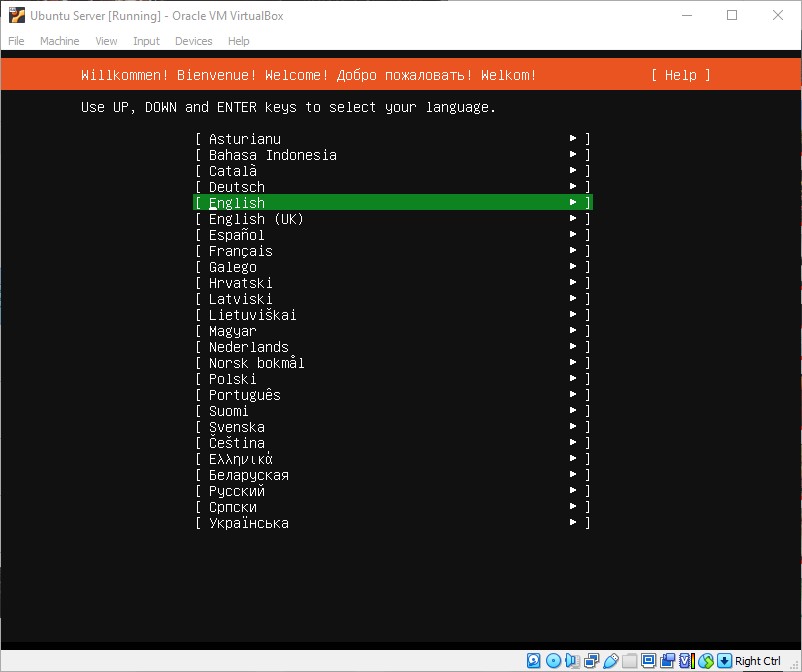Select Català language
This screenshot has width=802, height=672.
pyautogui.click(x=392, y=170)
